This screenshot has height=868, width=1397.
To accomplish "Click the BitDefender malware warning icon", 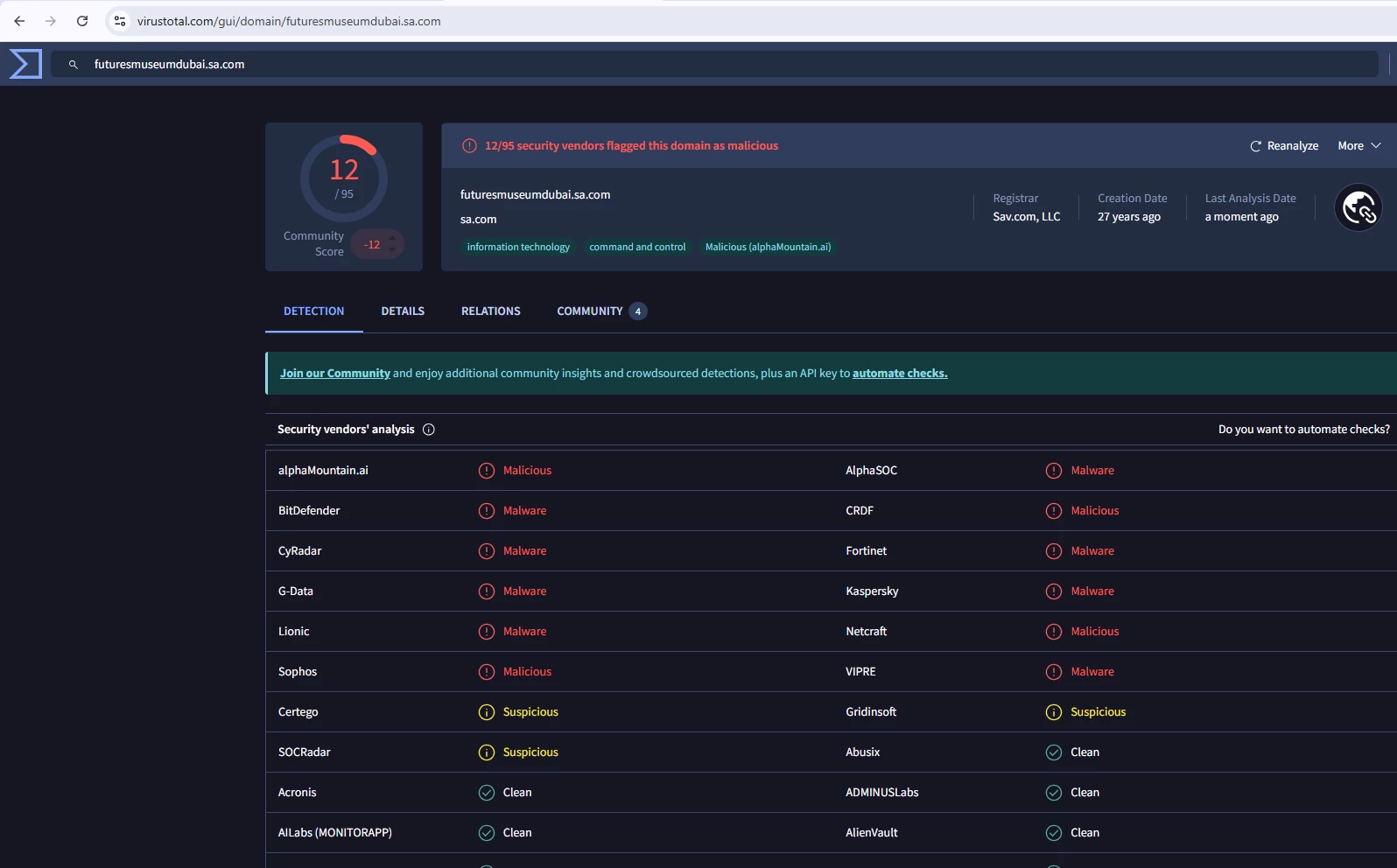I will pos(487,511).
